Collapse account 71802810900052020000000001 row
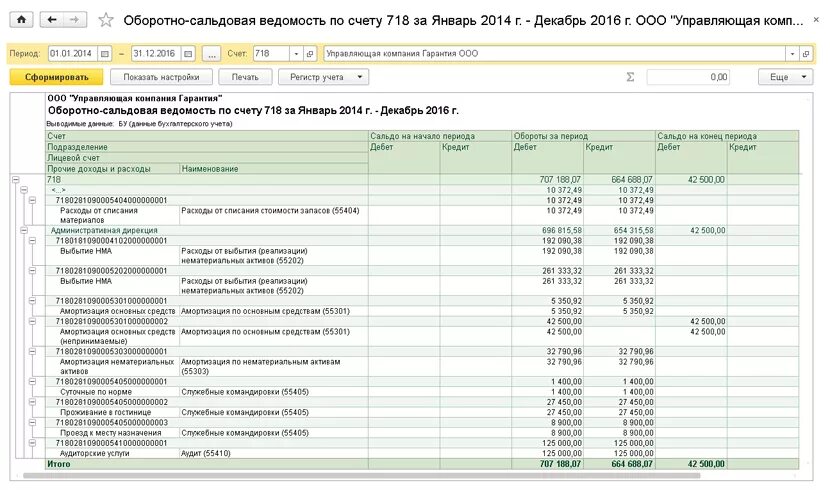This screenshot has width=830, height=490. coord(32,271)
